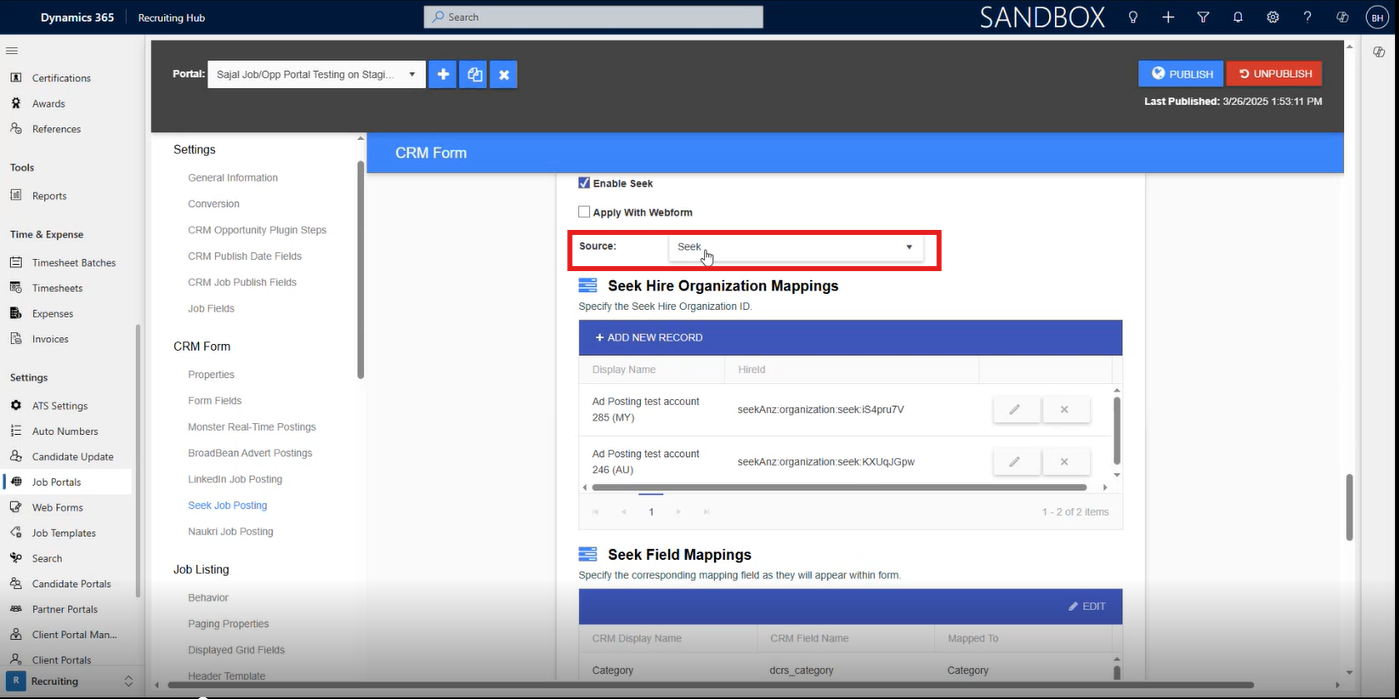This screenshot has height=699, width=1399.
Task: Open the settings gear in header
Action: coord(1273,17)
